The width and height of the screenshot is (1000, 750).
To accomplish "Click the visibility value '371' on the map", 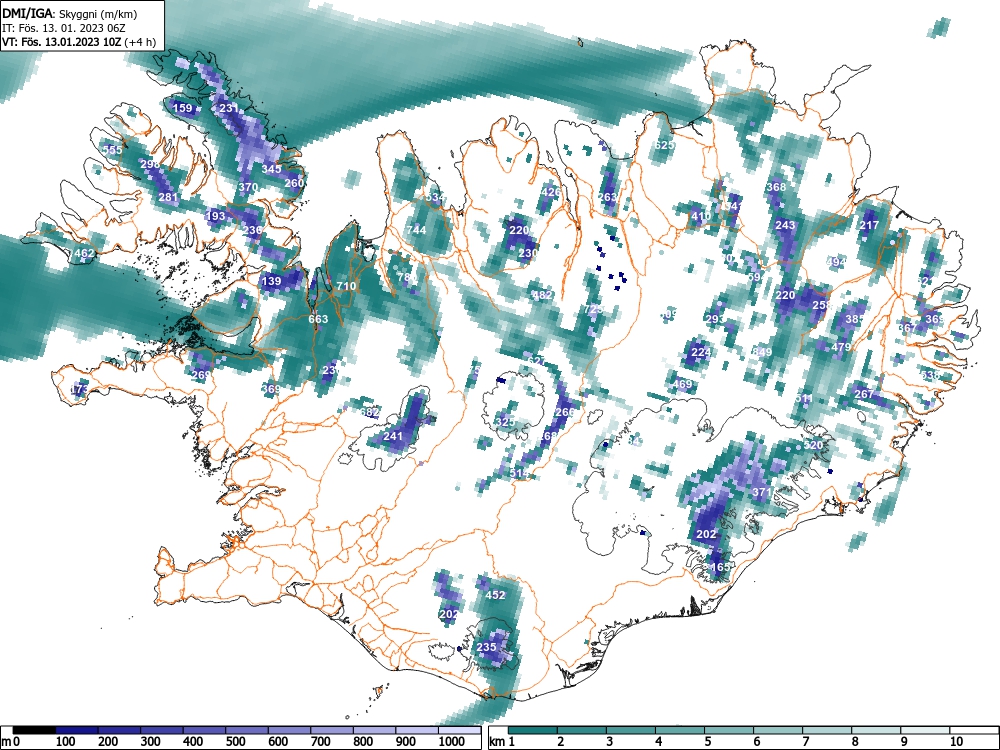I will pos(762,492).
